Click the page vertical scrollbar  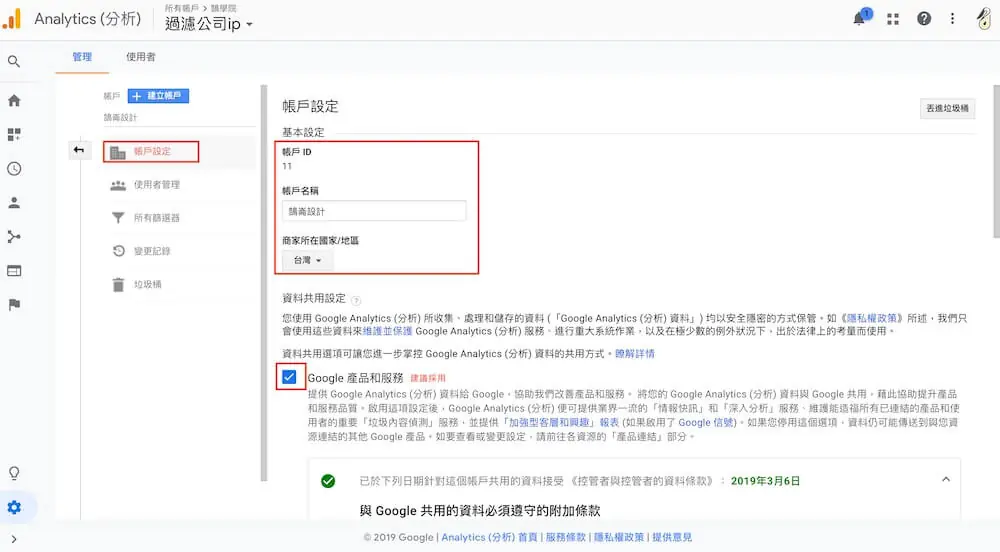coord(996,162)
